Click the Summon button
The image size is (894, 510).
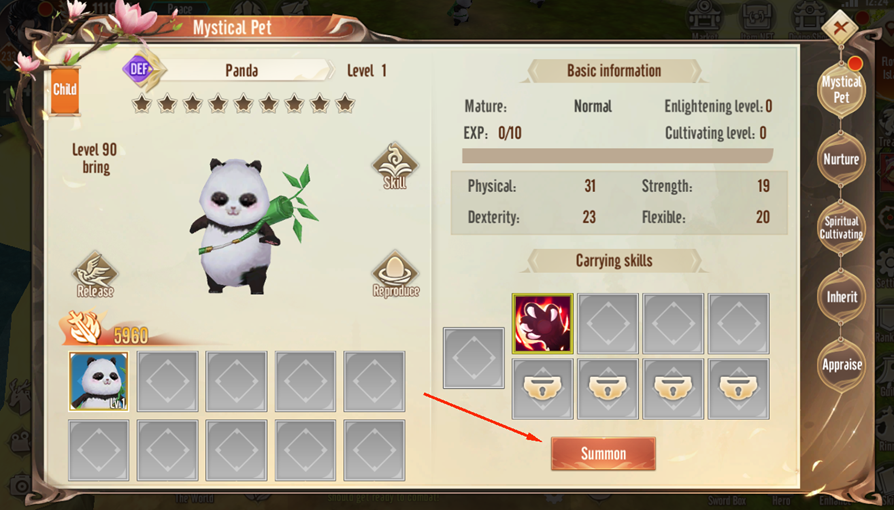[x=603, y=454]
